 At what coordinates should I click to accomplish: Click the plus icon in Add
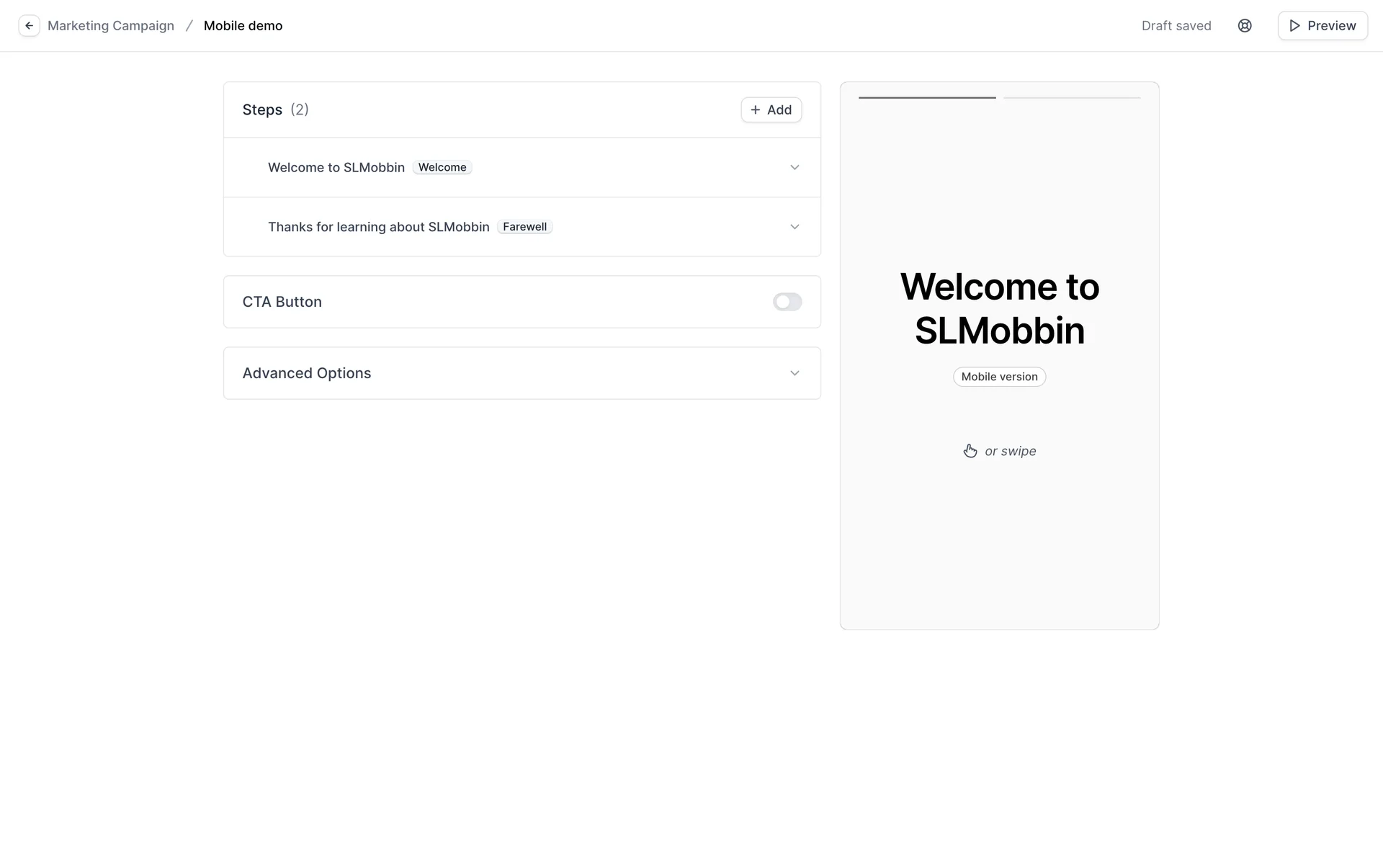(755, 109)
